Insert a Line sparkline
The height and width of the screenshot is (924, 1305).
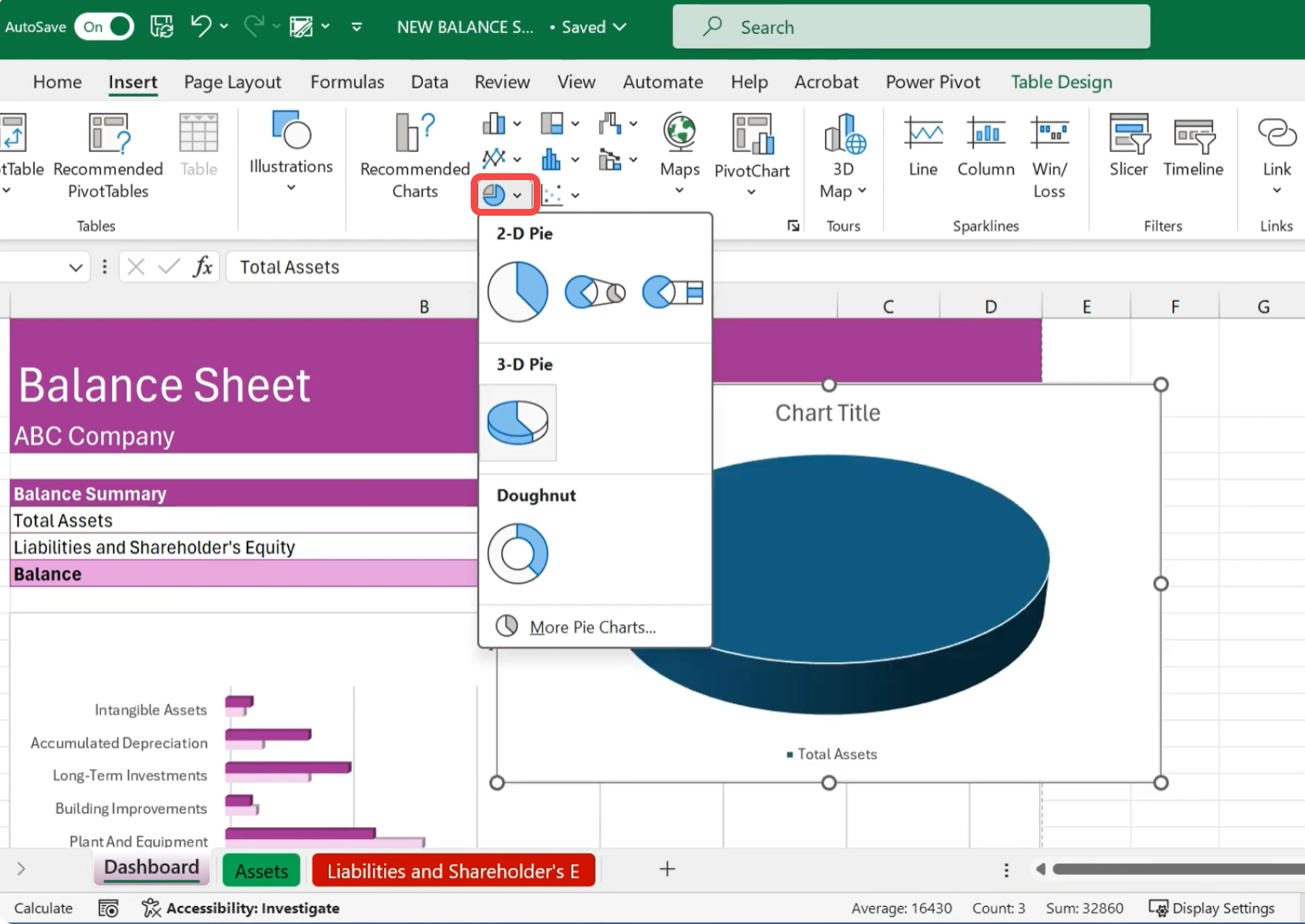(923, 146)
